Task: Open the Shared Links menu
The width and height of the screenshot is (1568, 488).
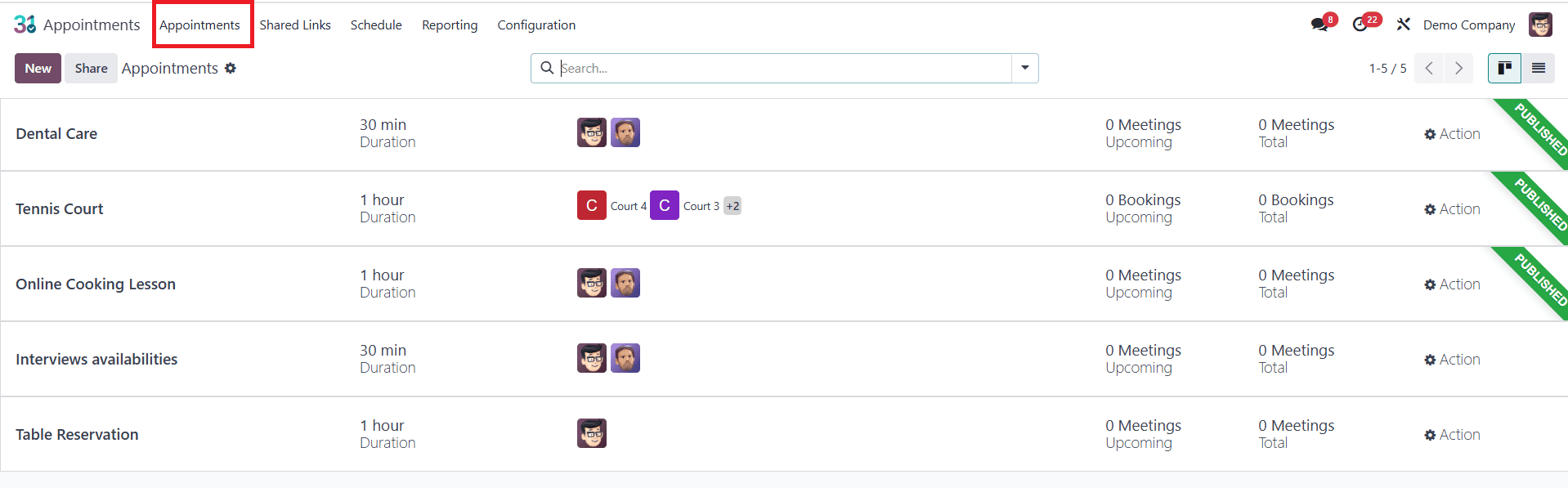Action: tap(295, 25)
